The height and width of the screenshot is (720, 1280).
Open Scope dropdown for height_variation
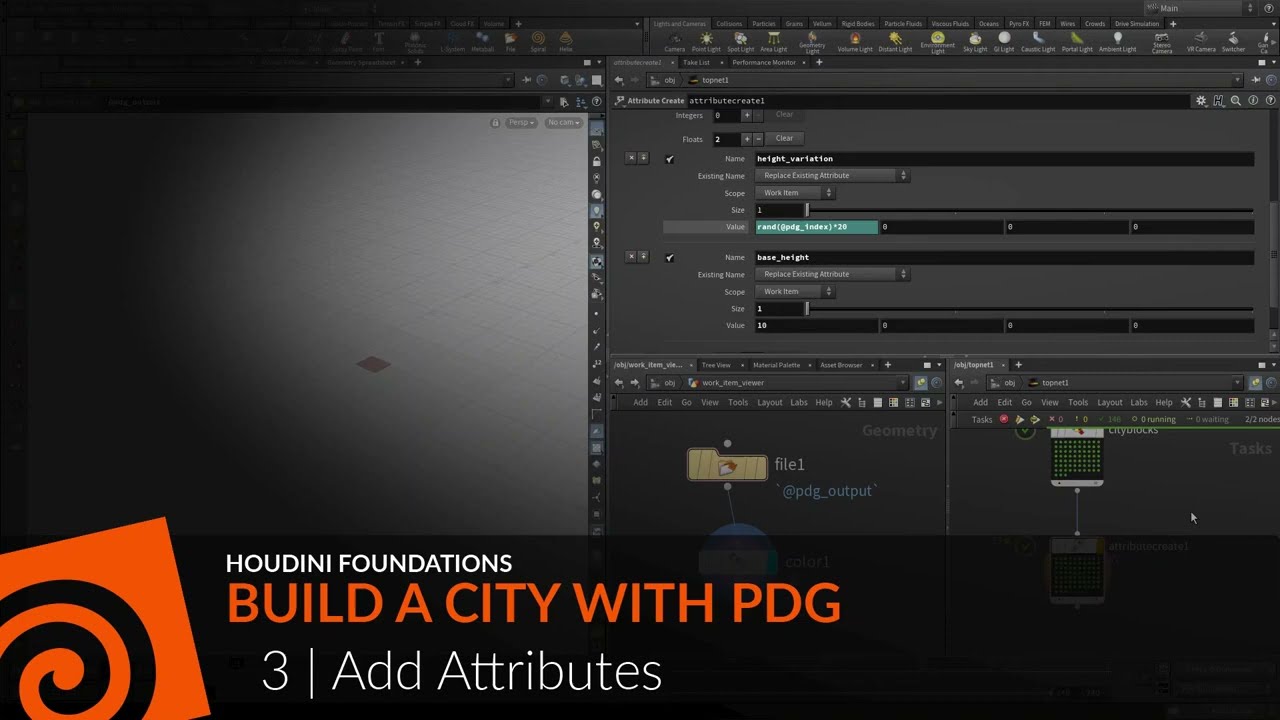click(x=795, y=192)
